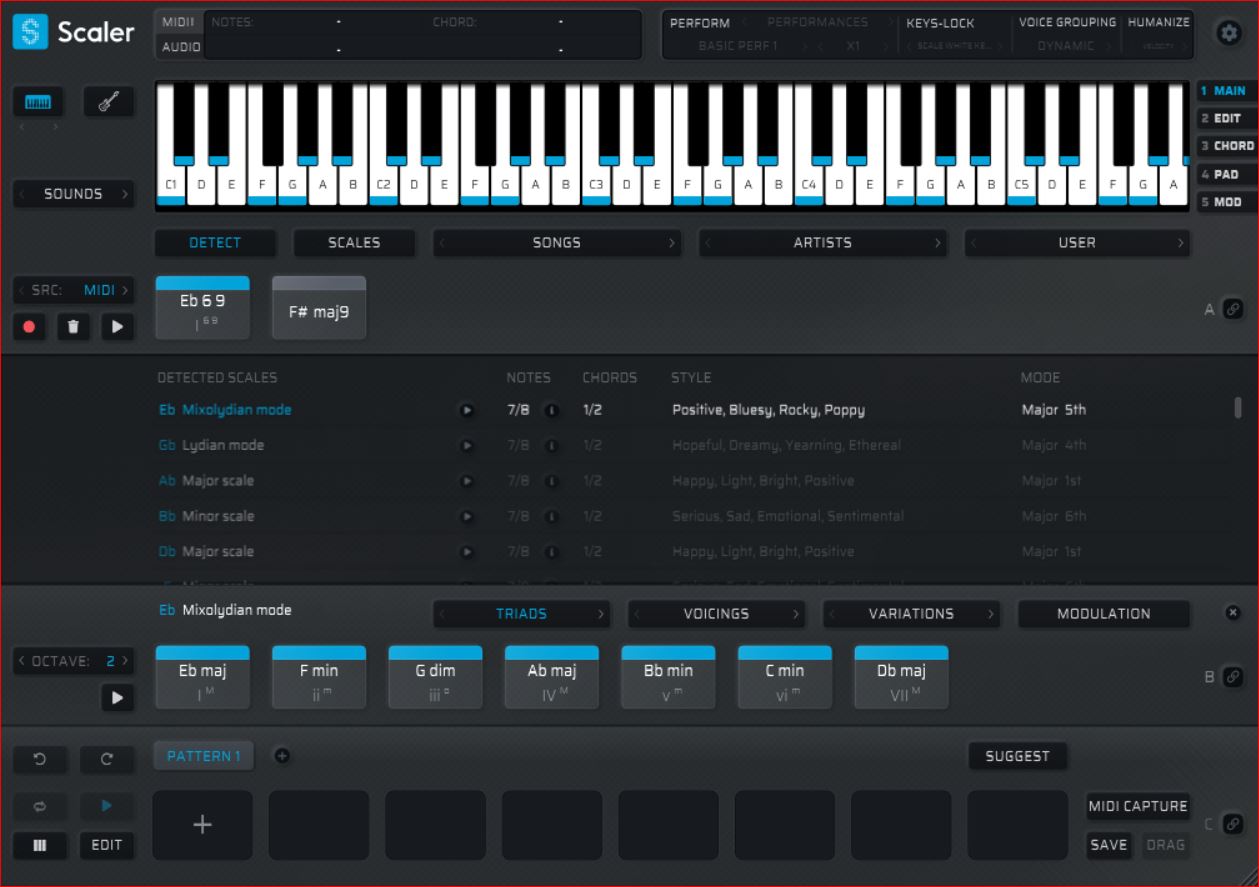The height and width of the screenshot is (887, 1259).
Task: Increase the OCTAVE value with right arrow
Action: point(126,661)
